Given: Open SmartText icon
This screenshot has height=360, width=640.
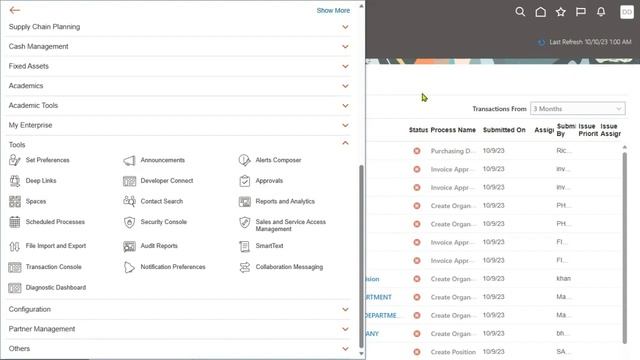Looking at the screenshot, I should click(x=244, y=246).
